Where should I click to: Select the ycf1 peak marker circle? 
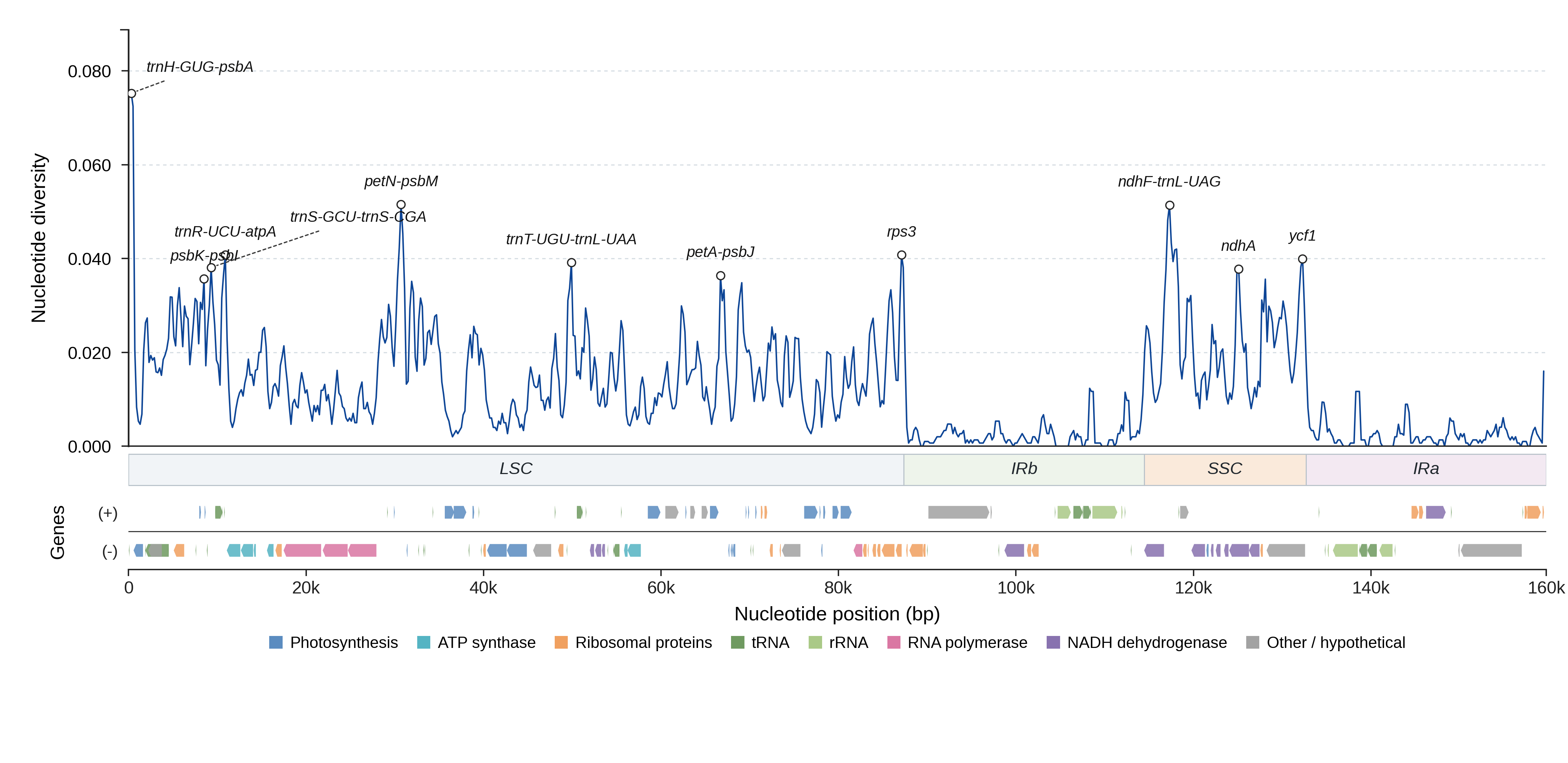click(1302, 259)
